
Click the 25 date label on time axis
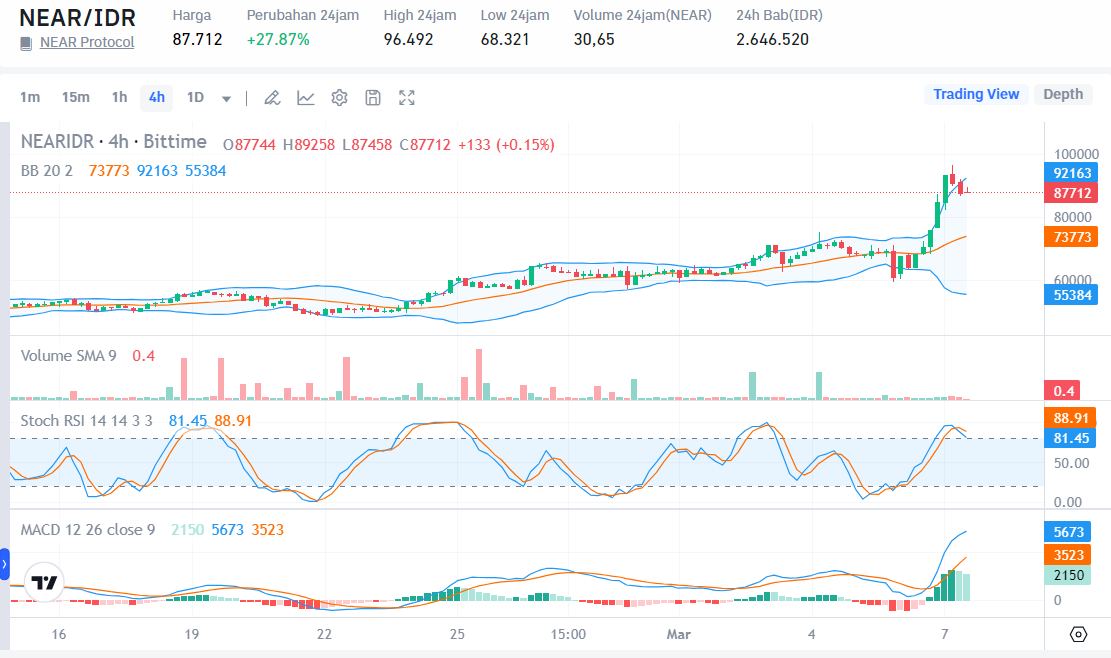pyautogui.click(x=457, y=634)
